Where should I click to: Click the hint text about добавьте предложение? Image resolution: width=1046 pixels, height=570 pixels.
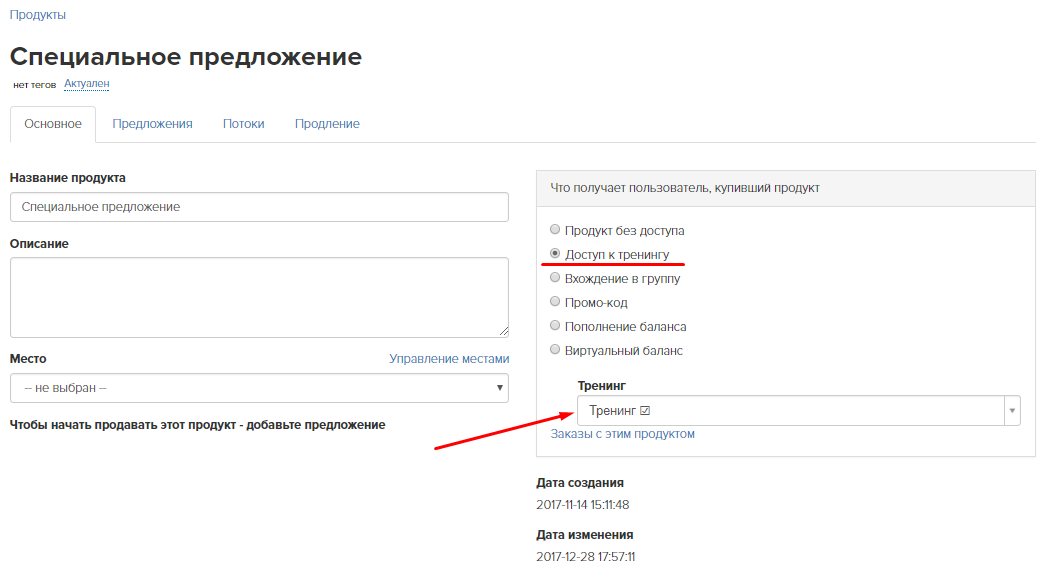197,425
